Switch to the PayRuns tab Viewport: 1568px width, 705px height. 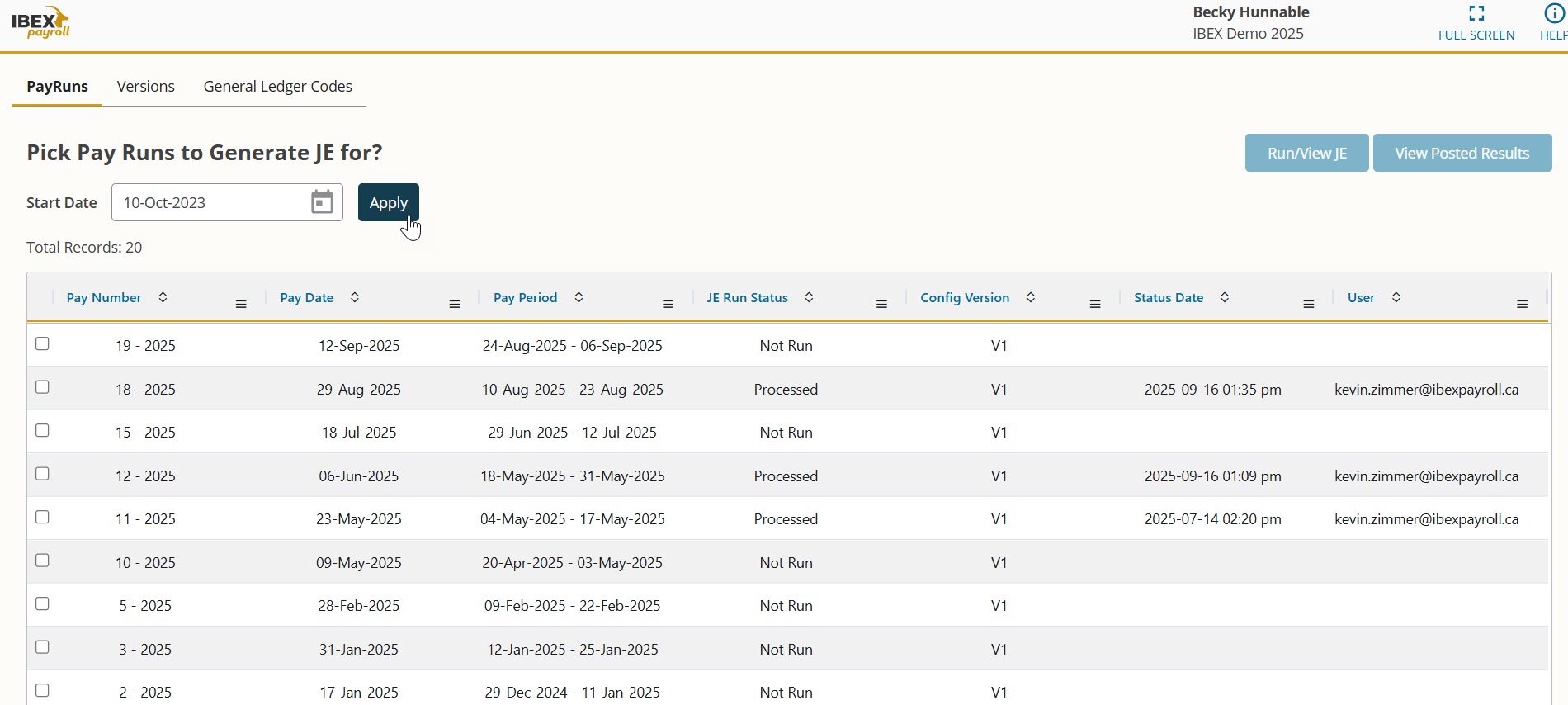(57, 87)
